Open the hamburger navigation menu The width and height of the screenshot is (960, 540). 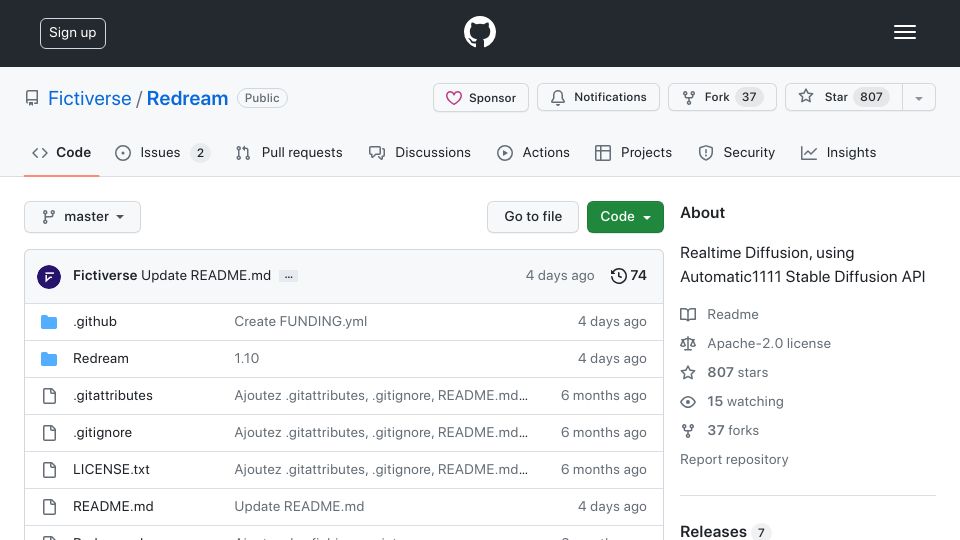point(904,32)
